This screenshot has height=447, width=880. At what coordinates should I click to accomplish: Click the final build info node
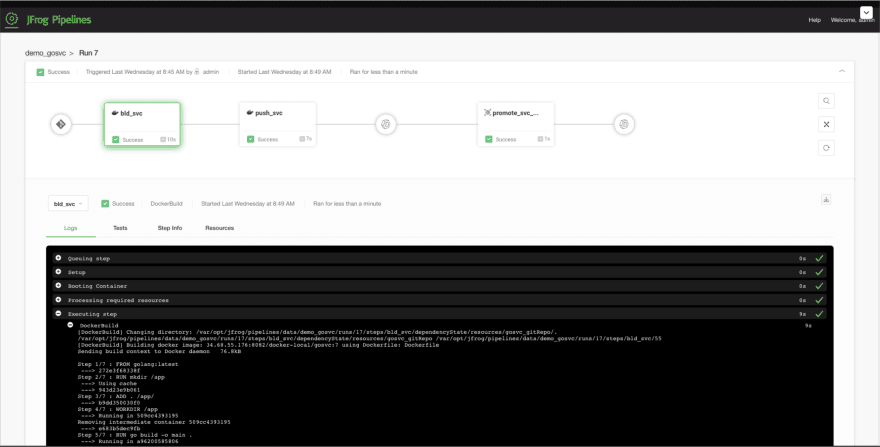click(624, 124)
